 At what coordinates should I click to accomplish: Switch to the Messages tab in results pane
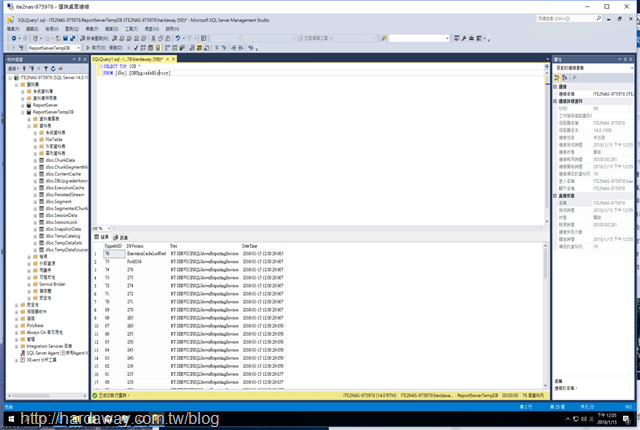pos(120,237)
